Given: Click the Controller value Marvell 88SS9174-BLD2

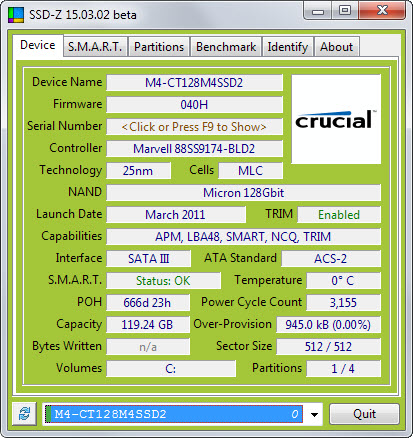Looking at the screenshot, I should [194, 149].
